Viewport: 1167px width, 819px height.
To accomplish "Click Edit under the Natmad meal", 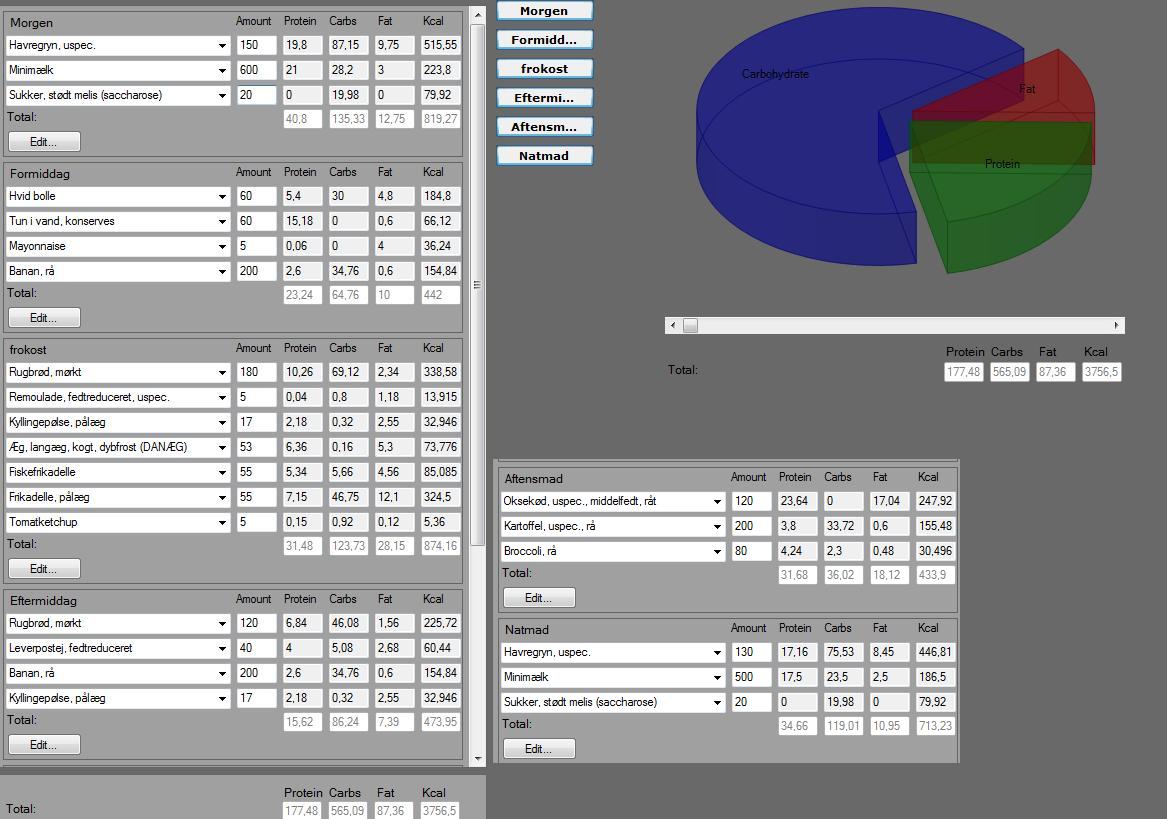I will click(539, 748).
